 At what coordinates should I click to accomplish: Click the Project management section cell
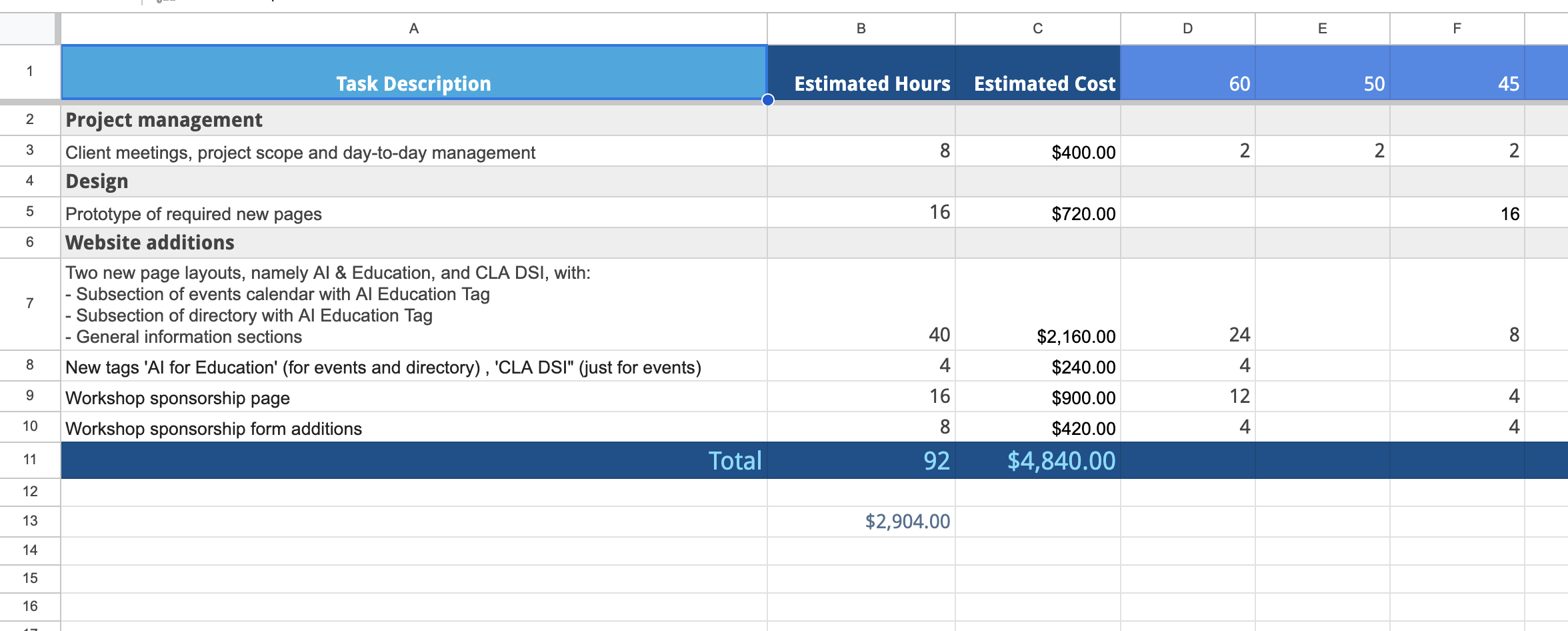pyautogui.click(x=413, y=120)
